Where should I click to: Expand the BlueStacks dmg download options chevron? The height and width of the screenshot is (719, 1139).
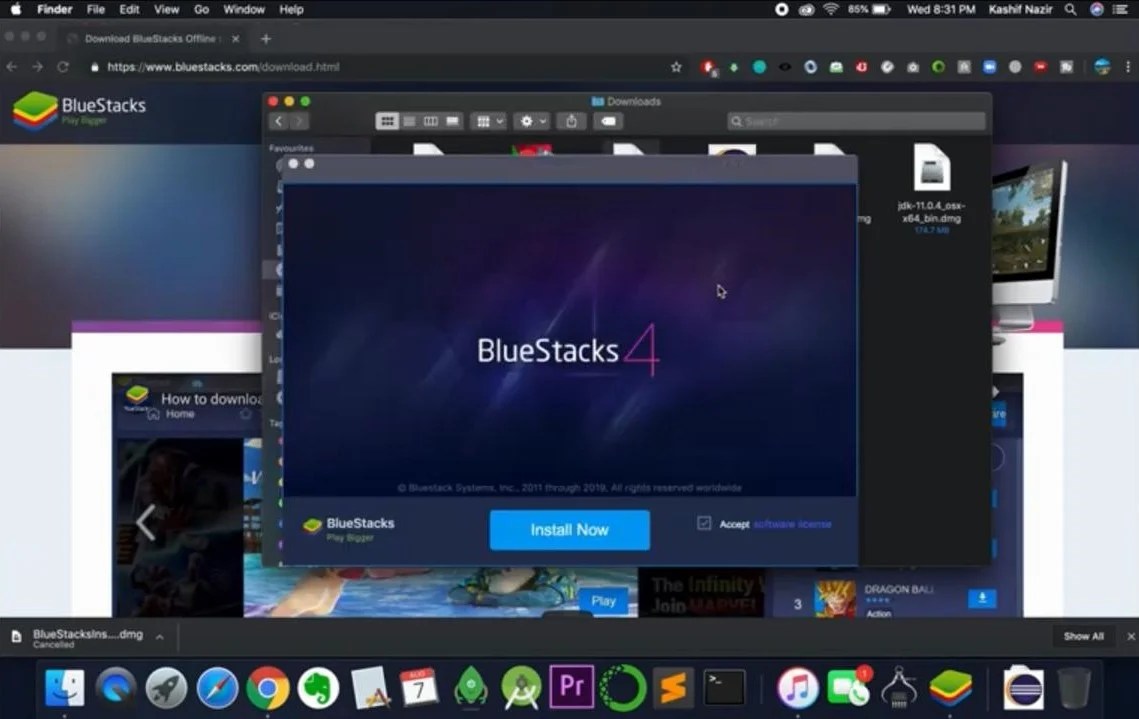pyautogui.click(x=159, y=637)
